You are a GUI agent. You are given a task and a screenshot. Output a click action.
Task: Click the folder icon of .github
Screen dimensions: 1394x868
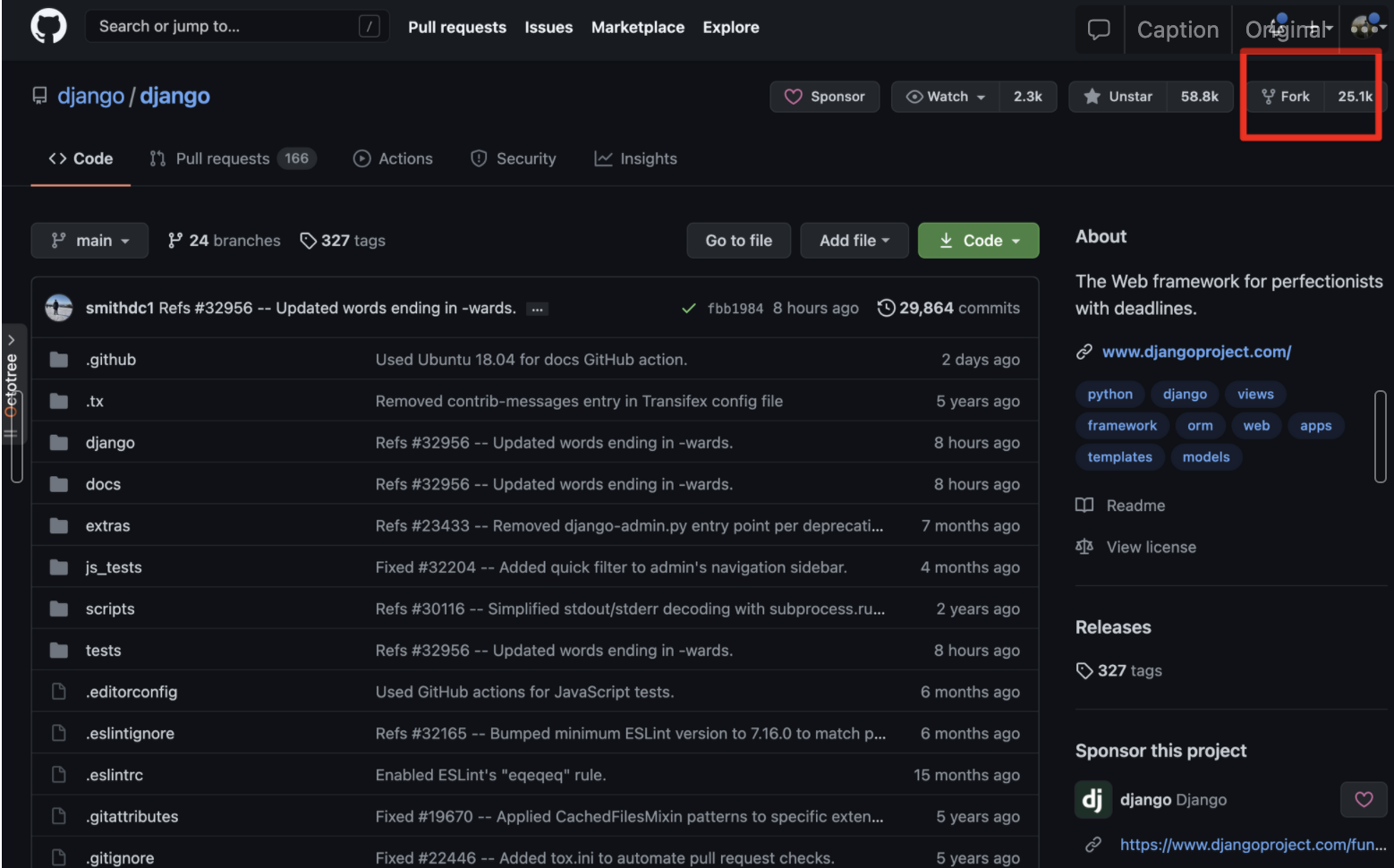pos(59,360)
